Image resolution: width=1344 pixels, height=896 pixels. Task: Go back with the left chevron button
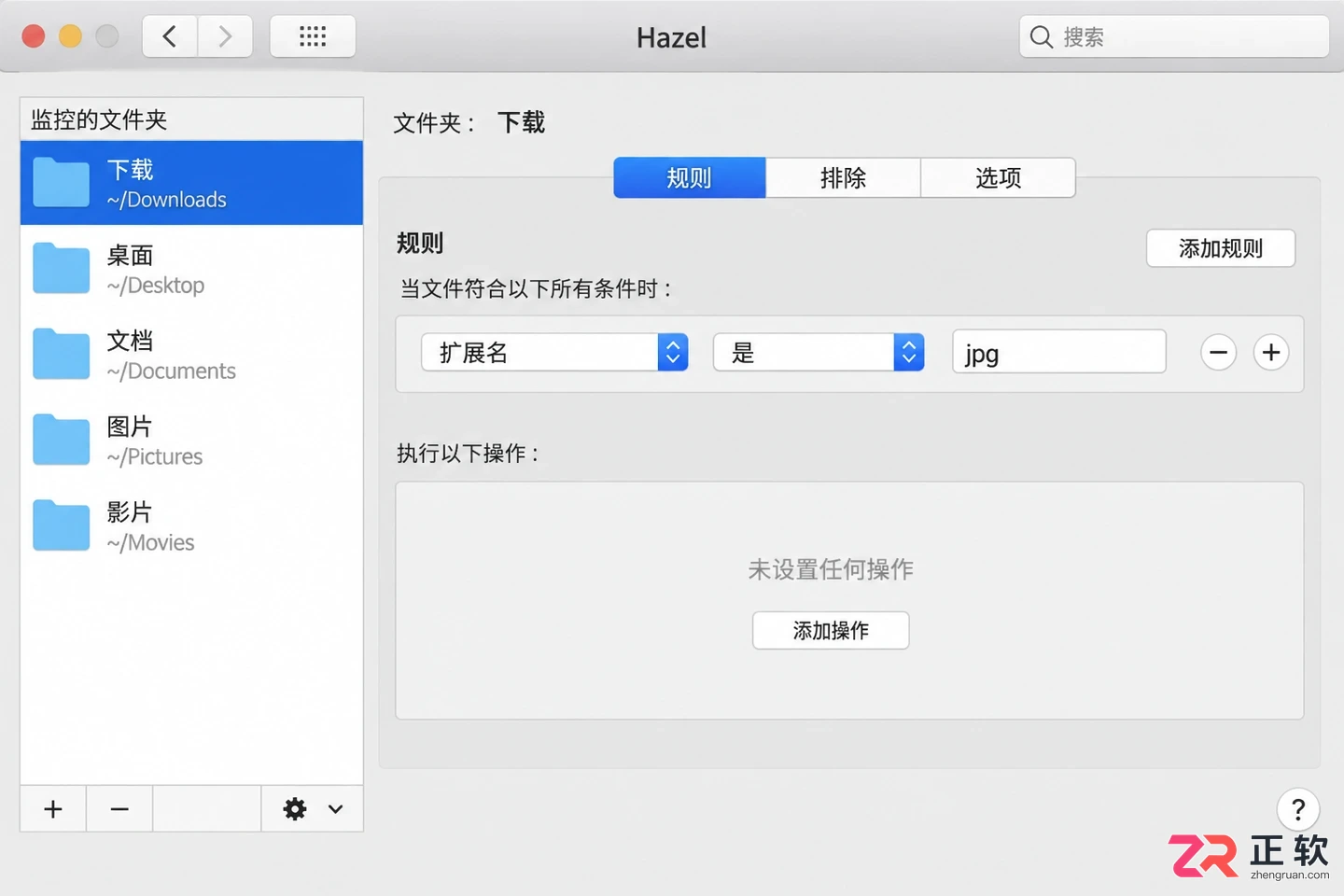[170, 36]
